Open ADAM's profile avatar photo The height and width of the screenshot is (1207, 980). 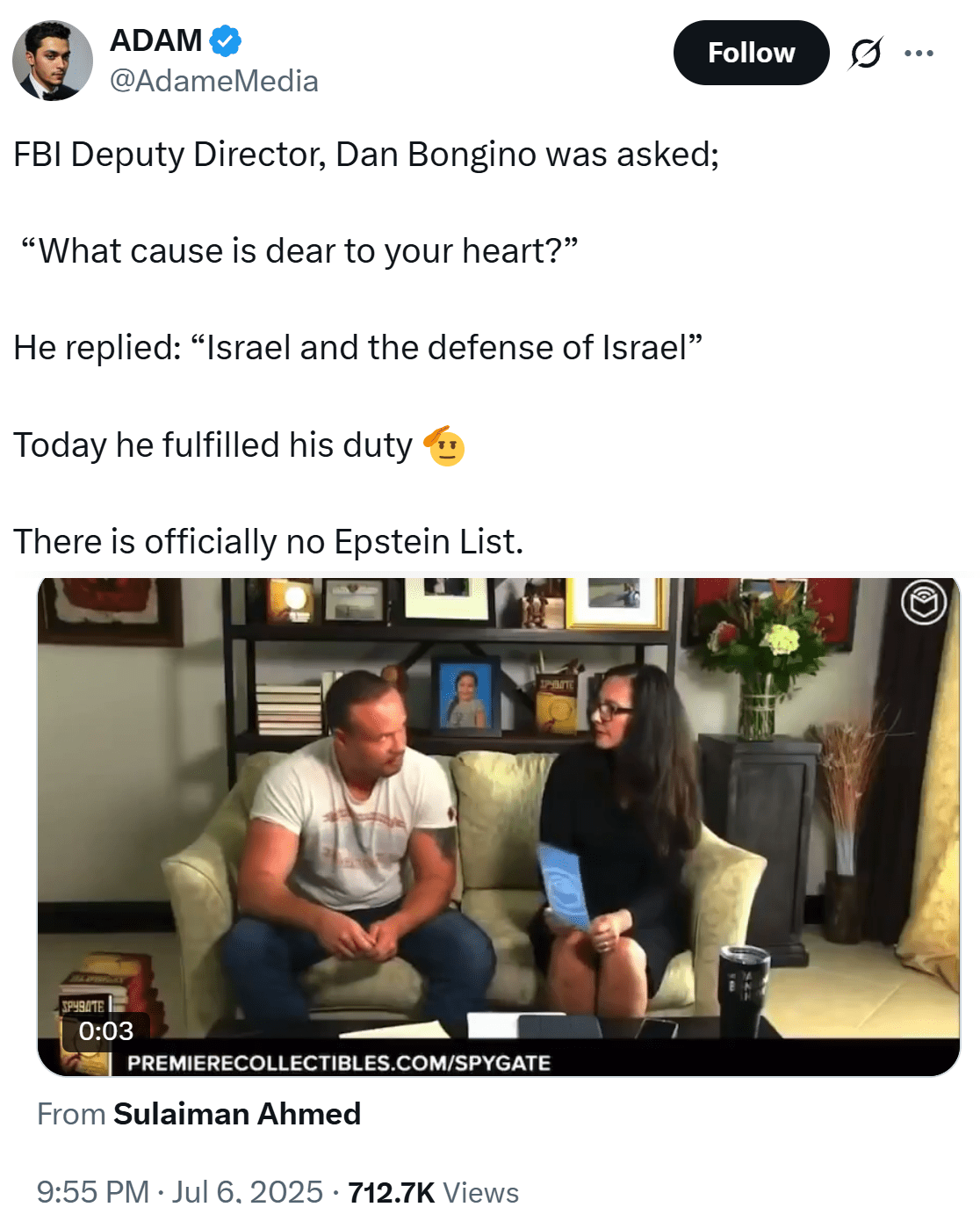point(53,61)
